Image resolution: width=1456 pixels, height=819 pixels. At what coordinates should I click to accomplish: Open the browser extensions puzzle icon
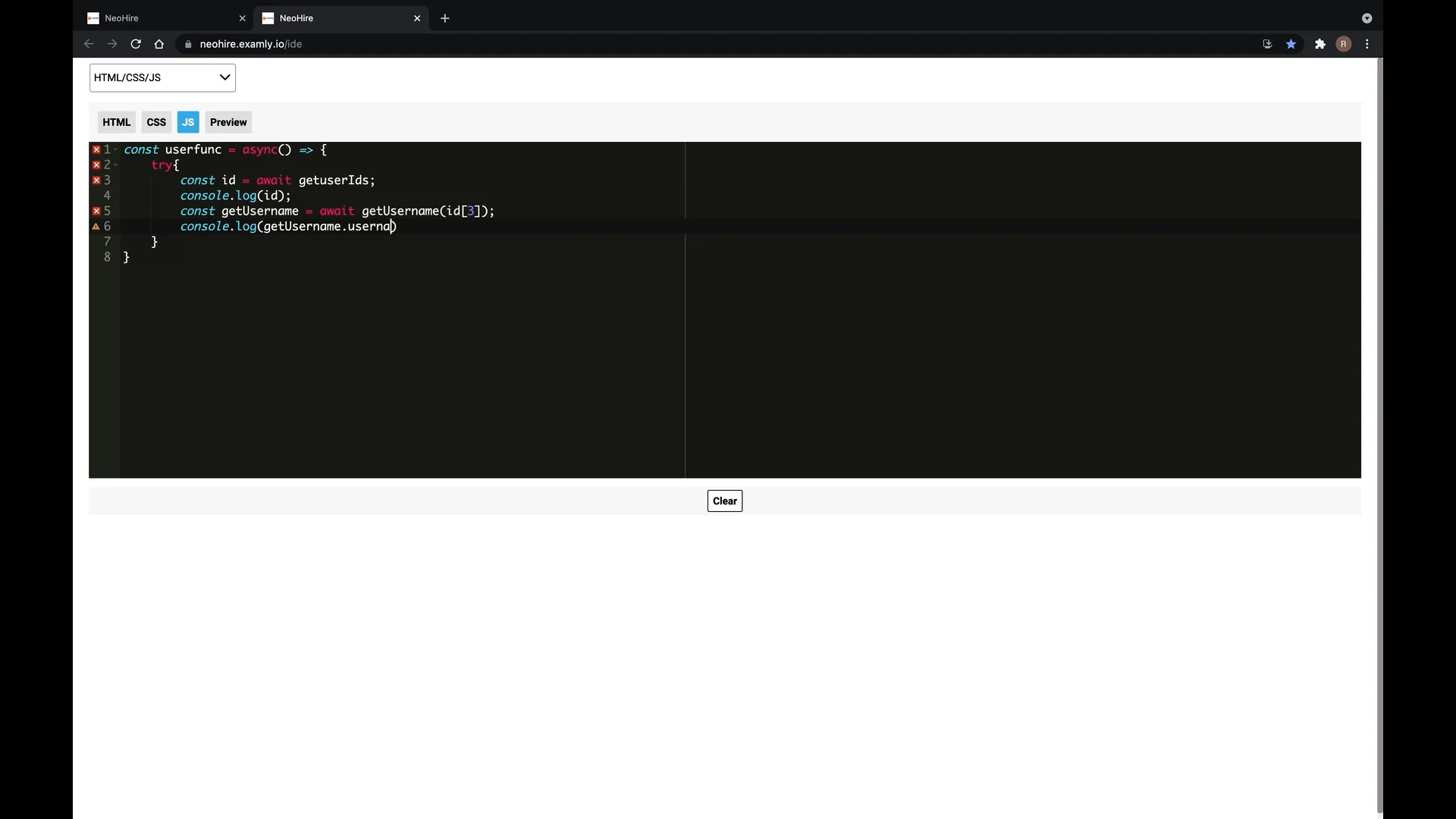tap(1319, 44)
